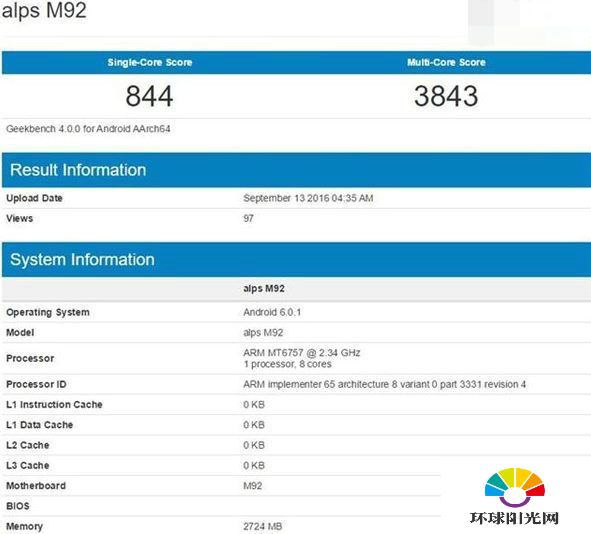Click the Operating System label
Image resolution: width=591 pixels, height=534 pixels.
pos(48,312)
